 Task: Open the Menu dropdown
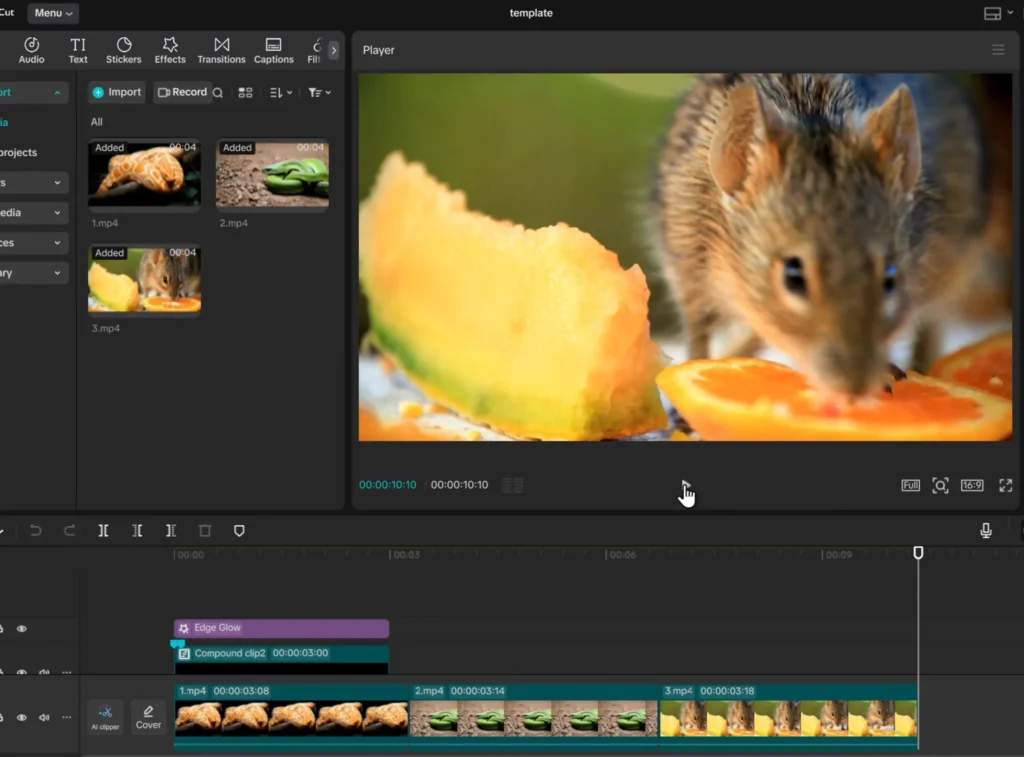(53, 13)
